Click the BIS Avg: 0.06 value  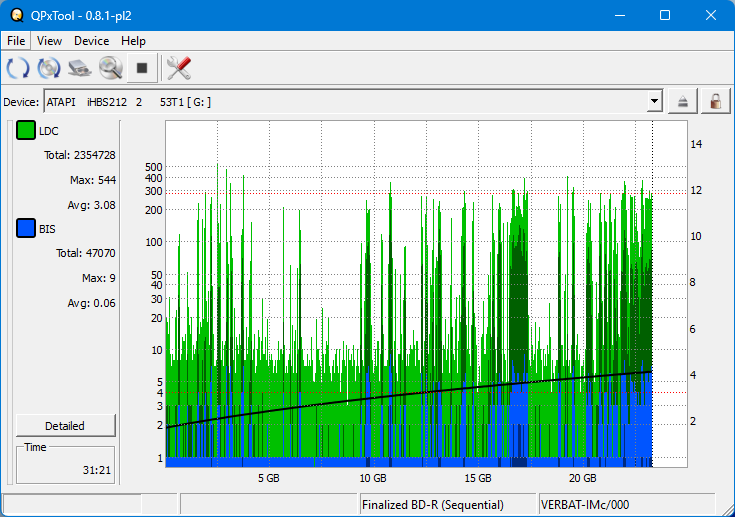91,303
